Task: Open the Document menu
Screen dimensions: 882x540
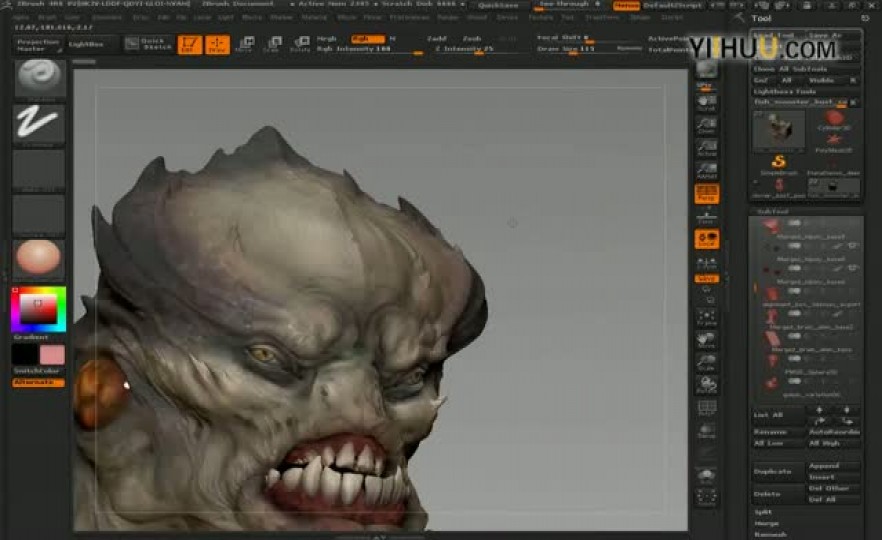Action: (106, 18)
